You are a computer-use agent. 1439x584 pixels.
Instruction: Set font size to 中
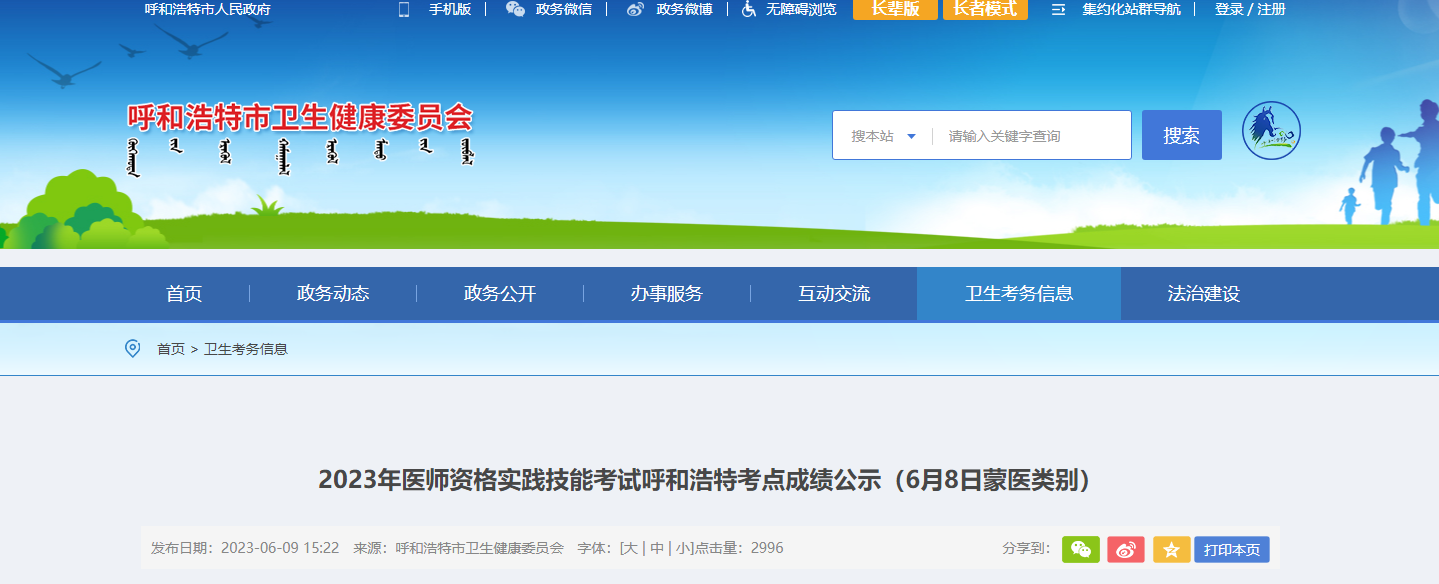click(x=657, y=548)
